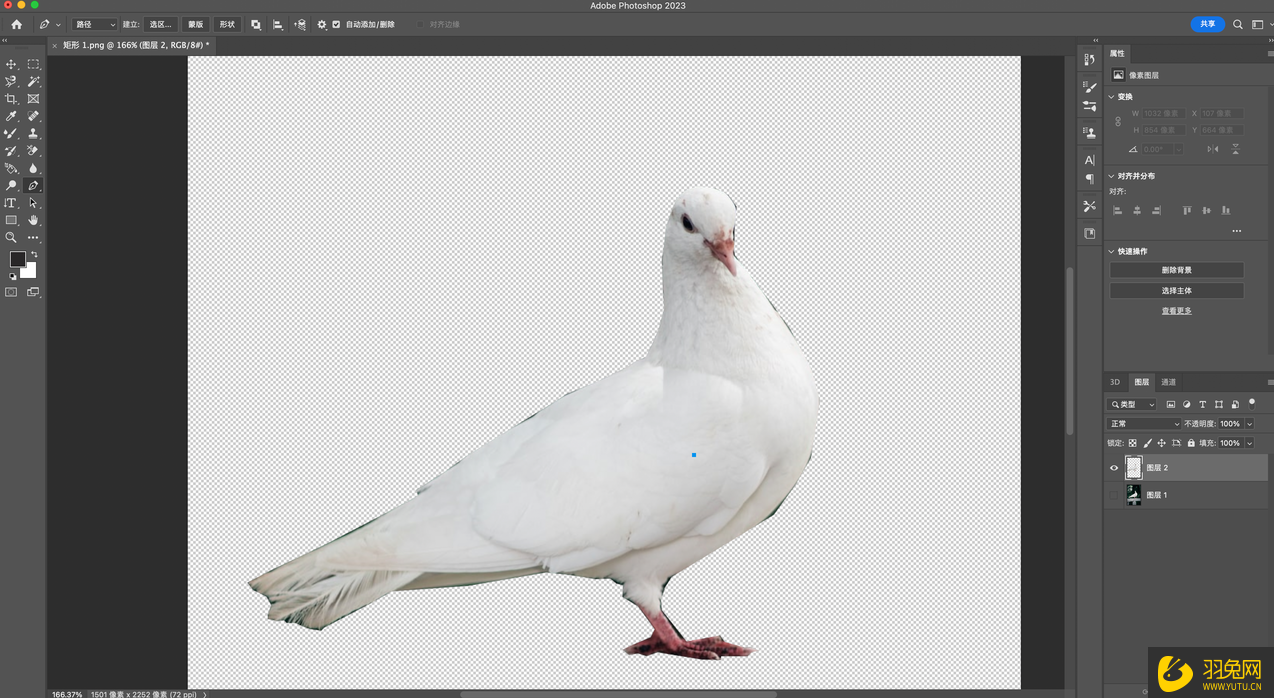Click the active Pen tool in toolbox

pos(33,186)
